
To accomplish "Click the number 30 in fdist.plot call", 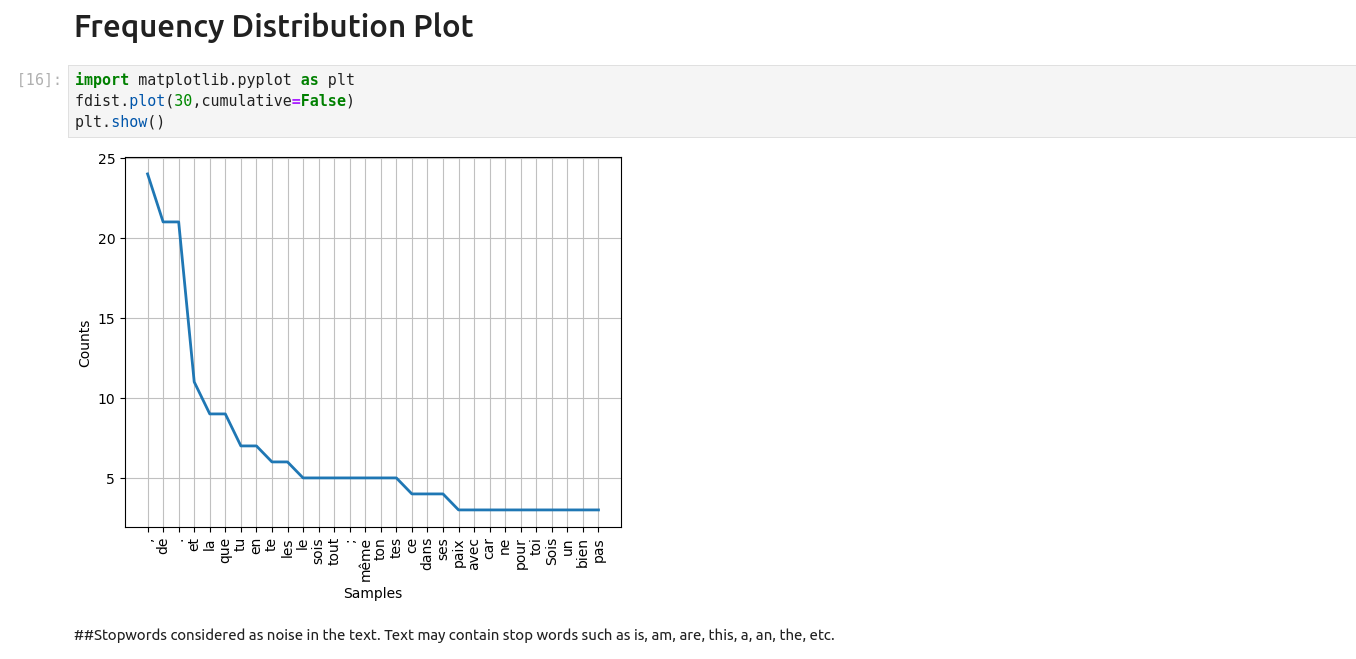I will (183, 101).
